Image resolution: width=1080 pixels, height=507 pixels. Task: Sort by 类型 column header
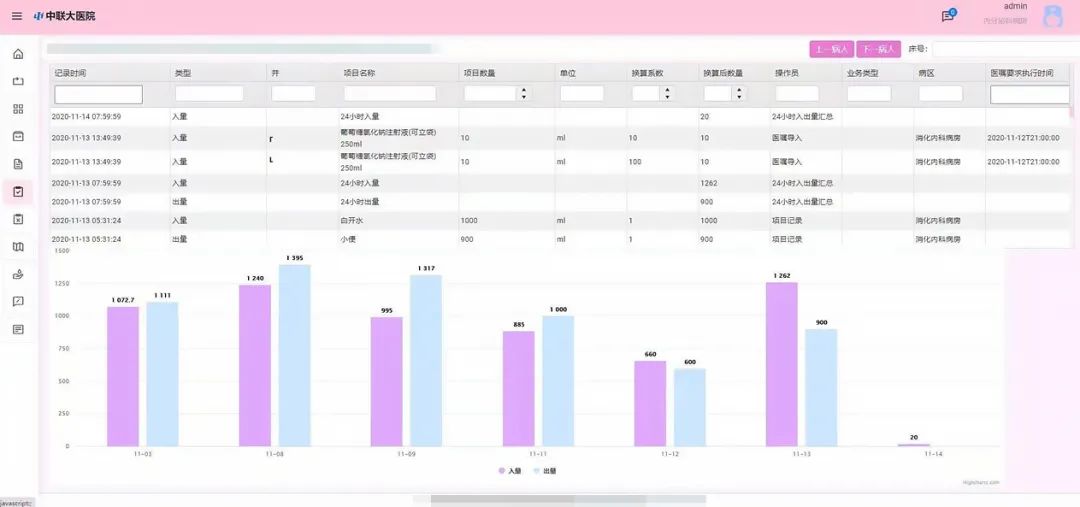click(218, 73)
